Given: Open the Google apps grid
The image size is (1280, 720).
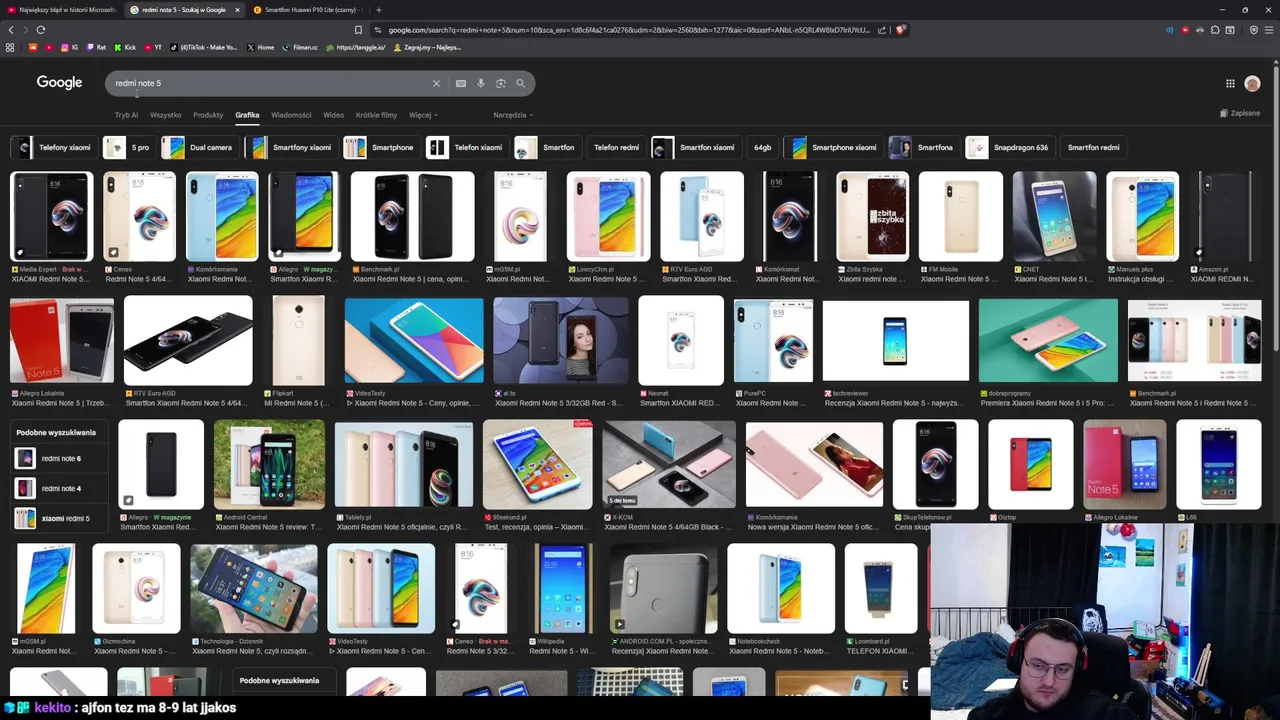Looking at the screenshot, I should (1230, 83).
